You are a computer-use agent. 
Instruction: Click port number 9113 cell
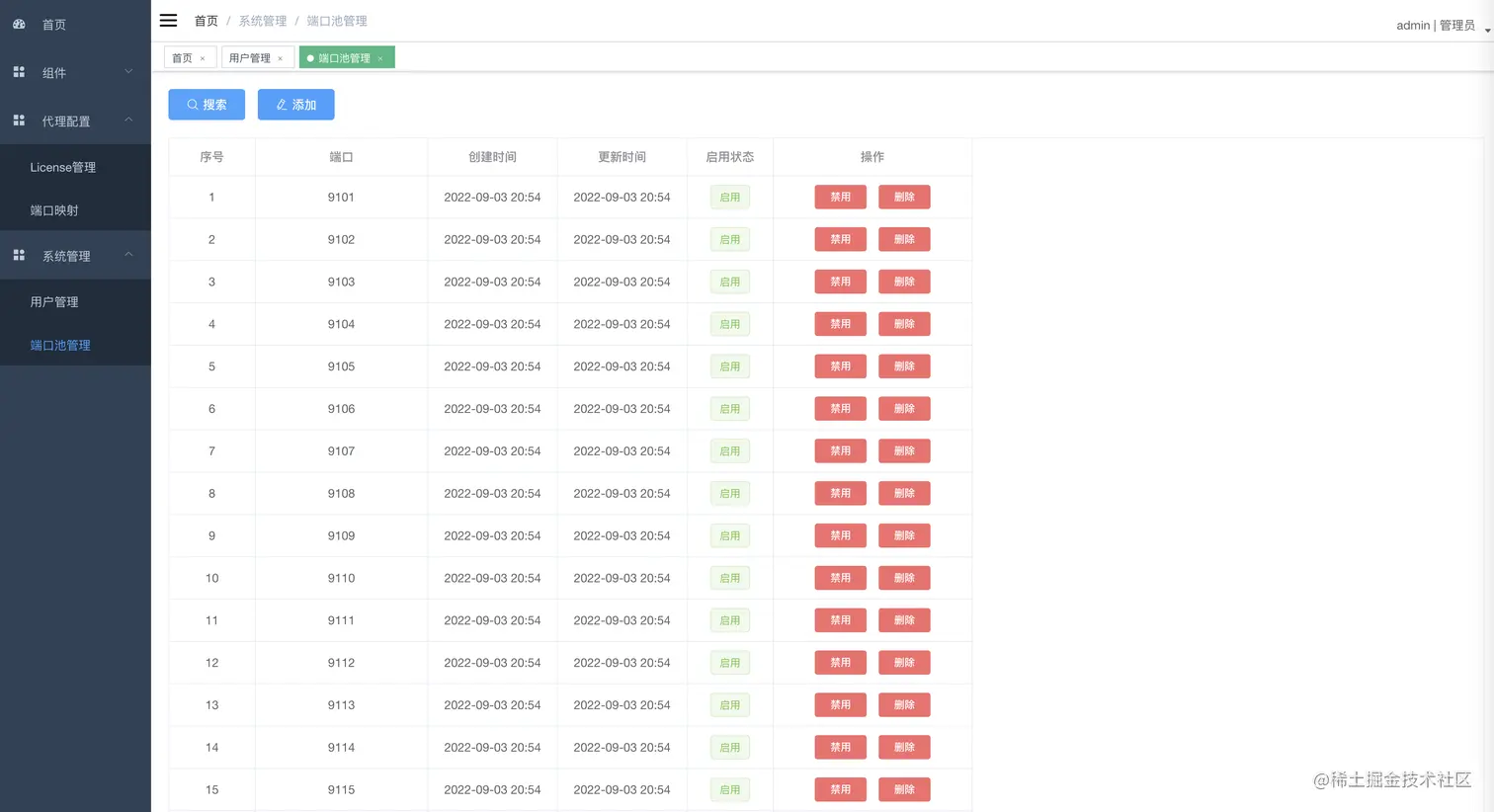[341, 704]
